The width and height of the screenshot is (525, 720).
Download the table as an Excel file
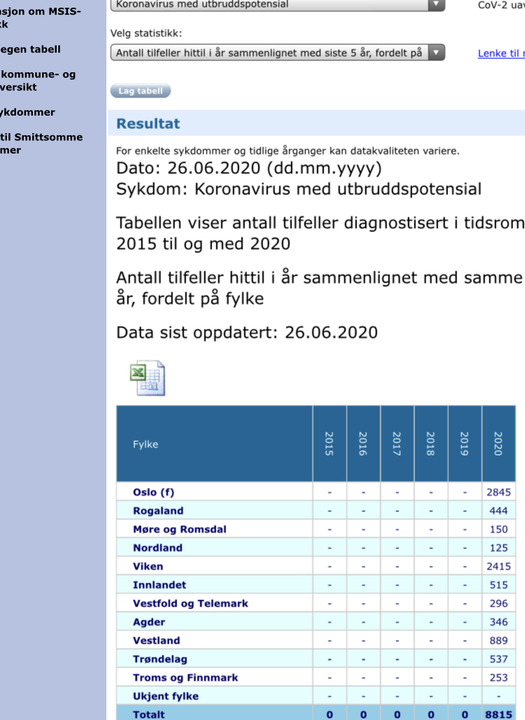[x=147, y=378]
